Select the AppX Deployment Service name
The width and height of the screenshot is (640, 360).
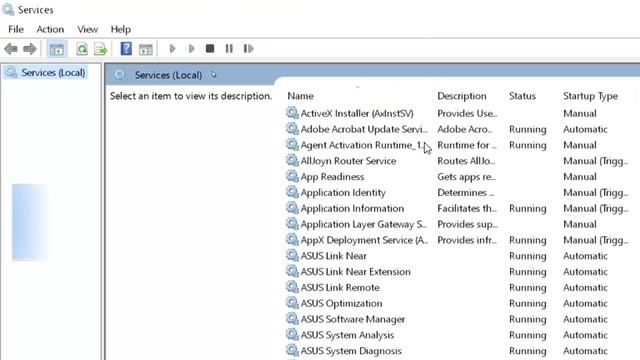click(364, 240)
